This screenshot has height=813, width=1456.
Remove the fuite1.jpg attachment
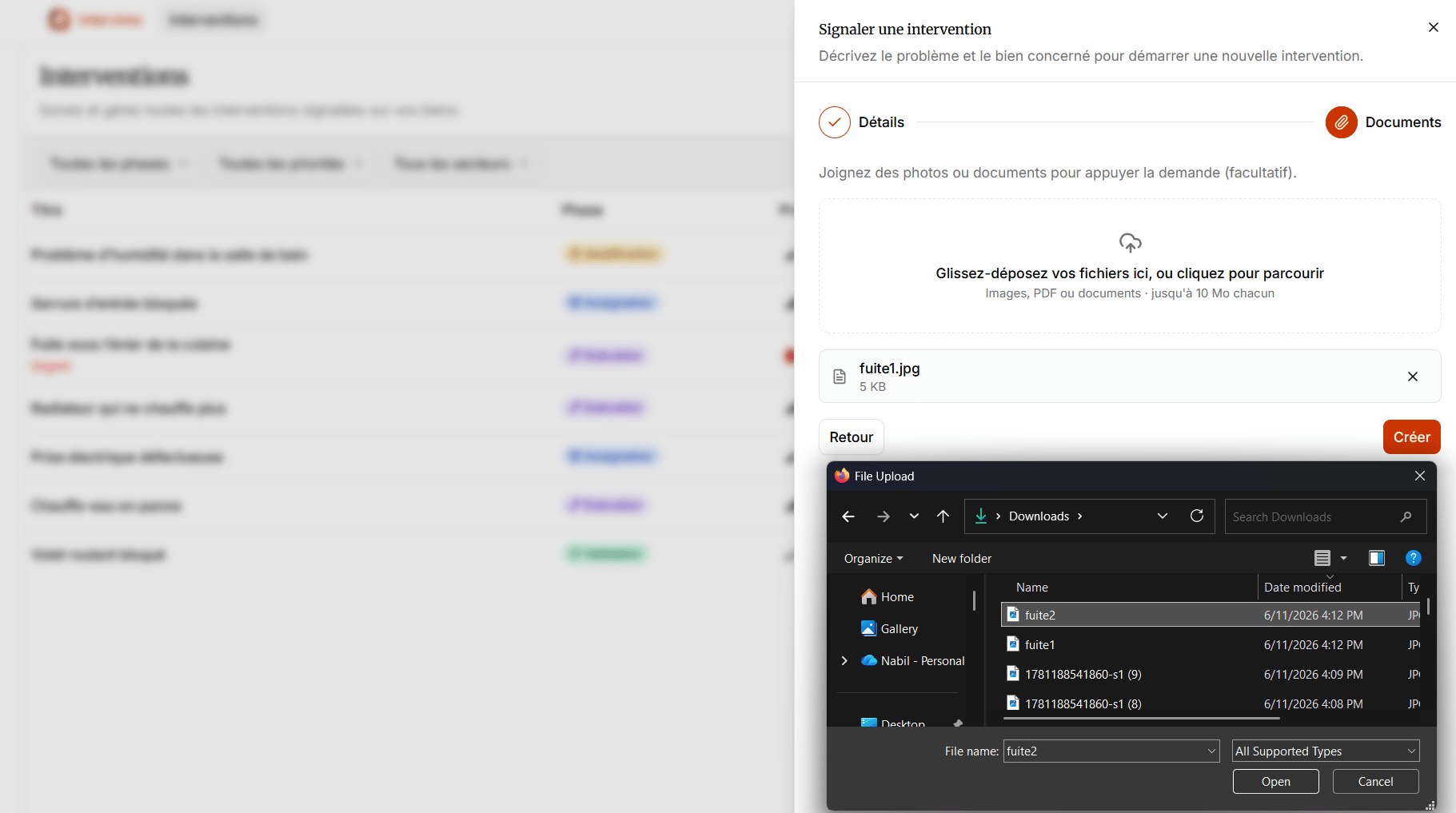pyautogui.click(x=1412, y=377)
